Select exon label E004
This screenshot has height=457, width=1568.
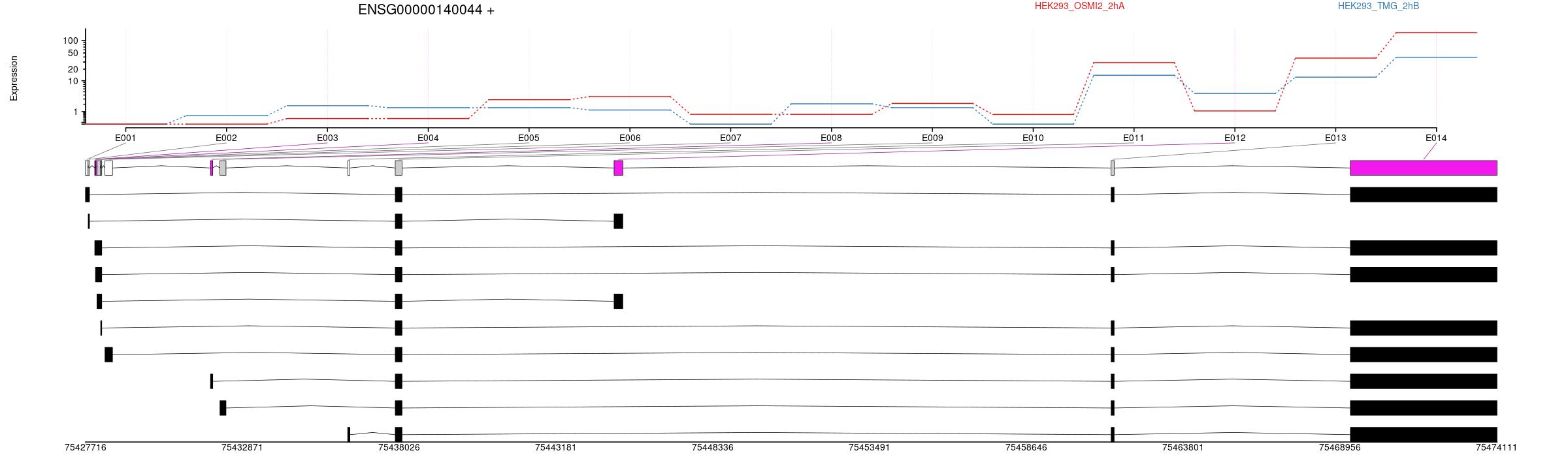428,138
